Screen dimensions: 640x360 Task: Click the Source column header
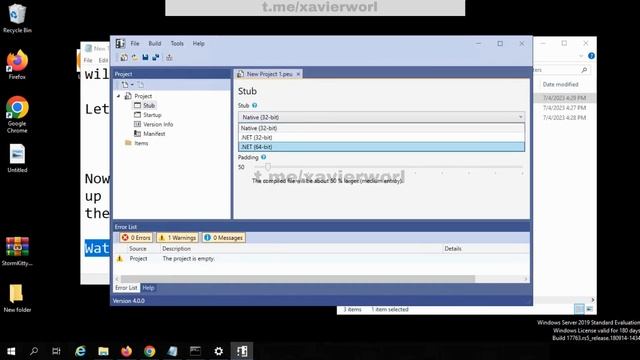point(138,249)
